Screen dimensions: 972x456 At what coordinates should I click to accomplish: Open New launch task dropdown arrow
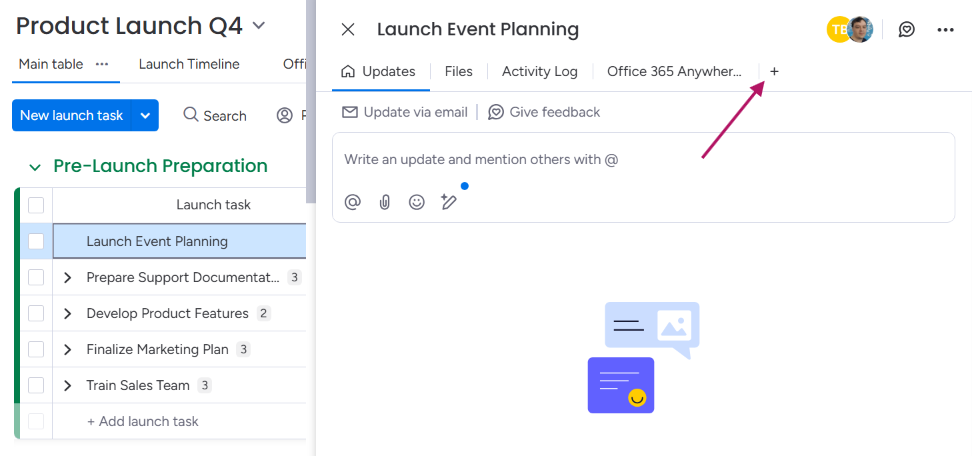point(145,115)
